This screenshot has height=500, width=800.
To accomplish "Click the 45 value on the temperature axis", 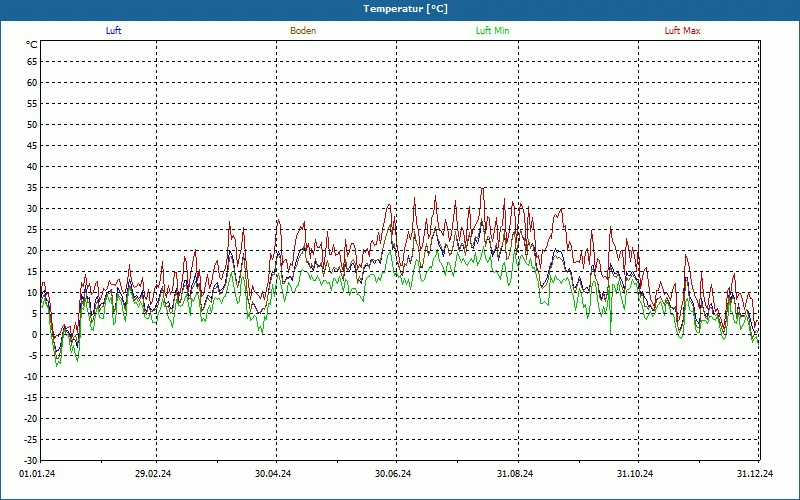I will tap(32, 146).
